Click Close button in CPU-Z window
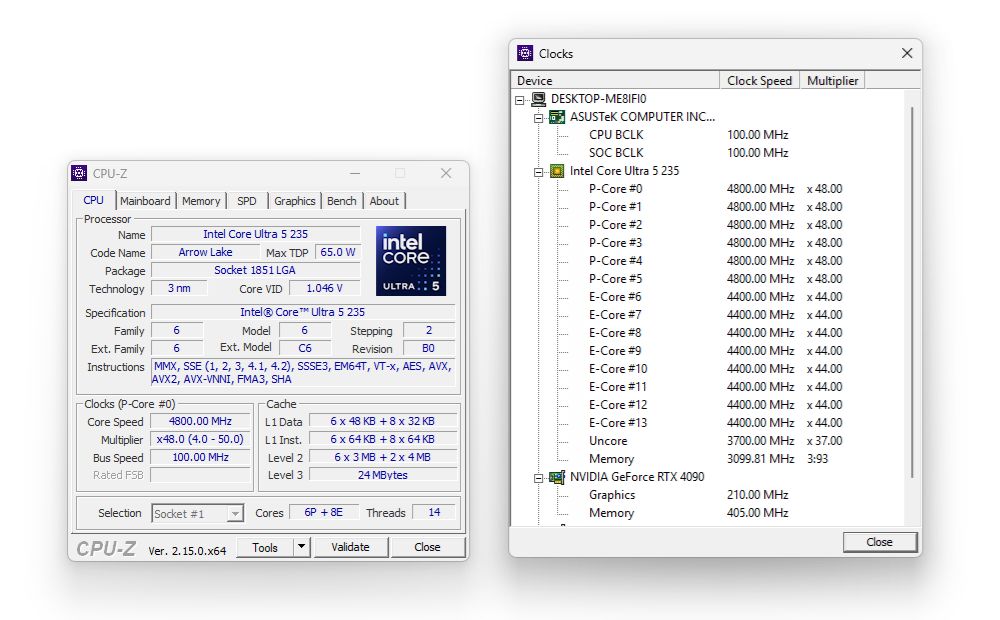 pyautogui.click(x=427, y=547)
